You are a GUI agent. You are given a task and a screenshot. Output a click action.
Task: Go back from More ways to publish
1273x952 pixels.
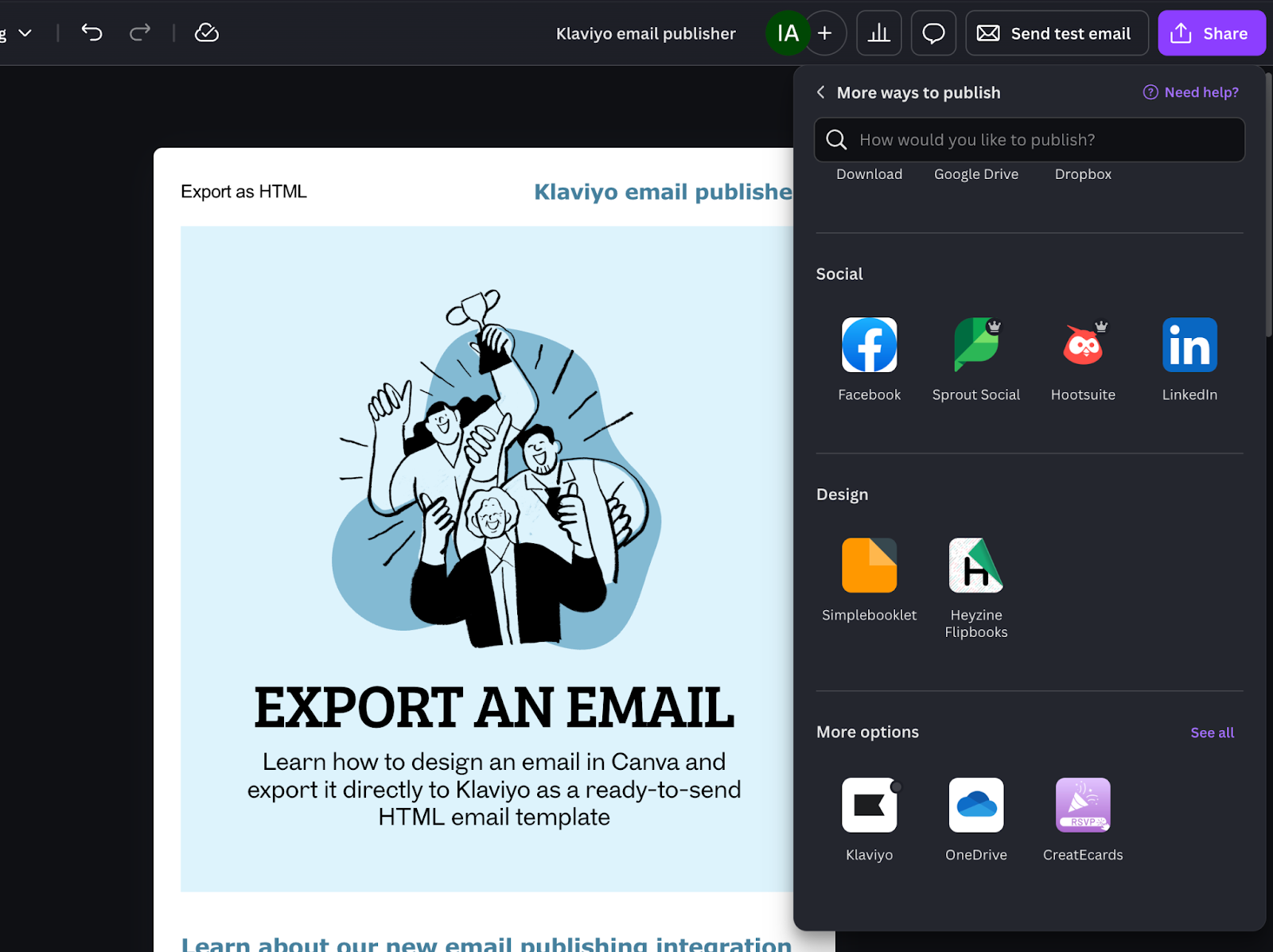821,92
